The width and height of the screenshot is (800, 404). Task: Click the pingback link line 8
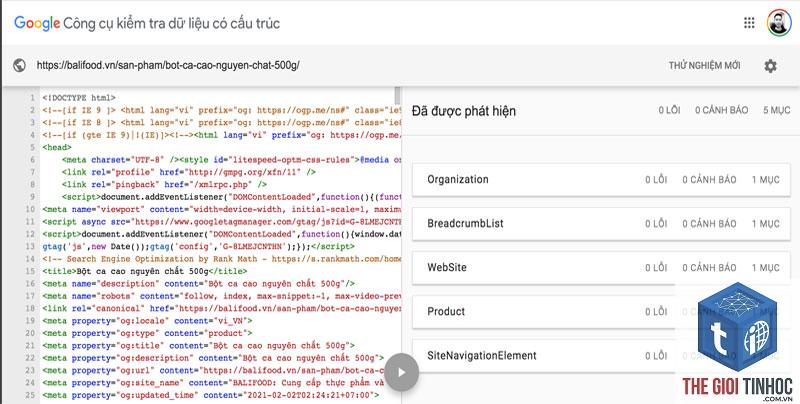pos(164,185)
